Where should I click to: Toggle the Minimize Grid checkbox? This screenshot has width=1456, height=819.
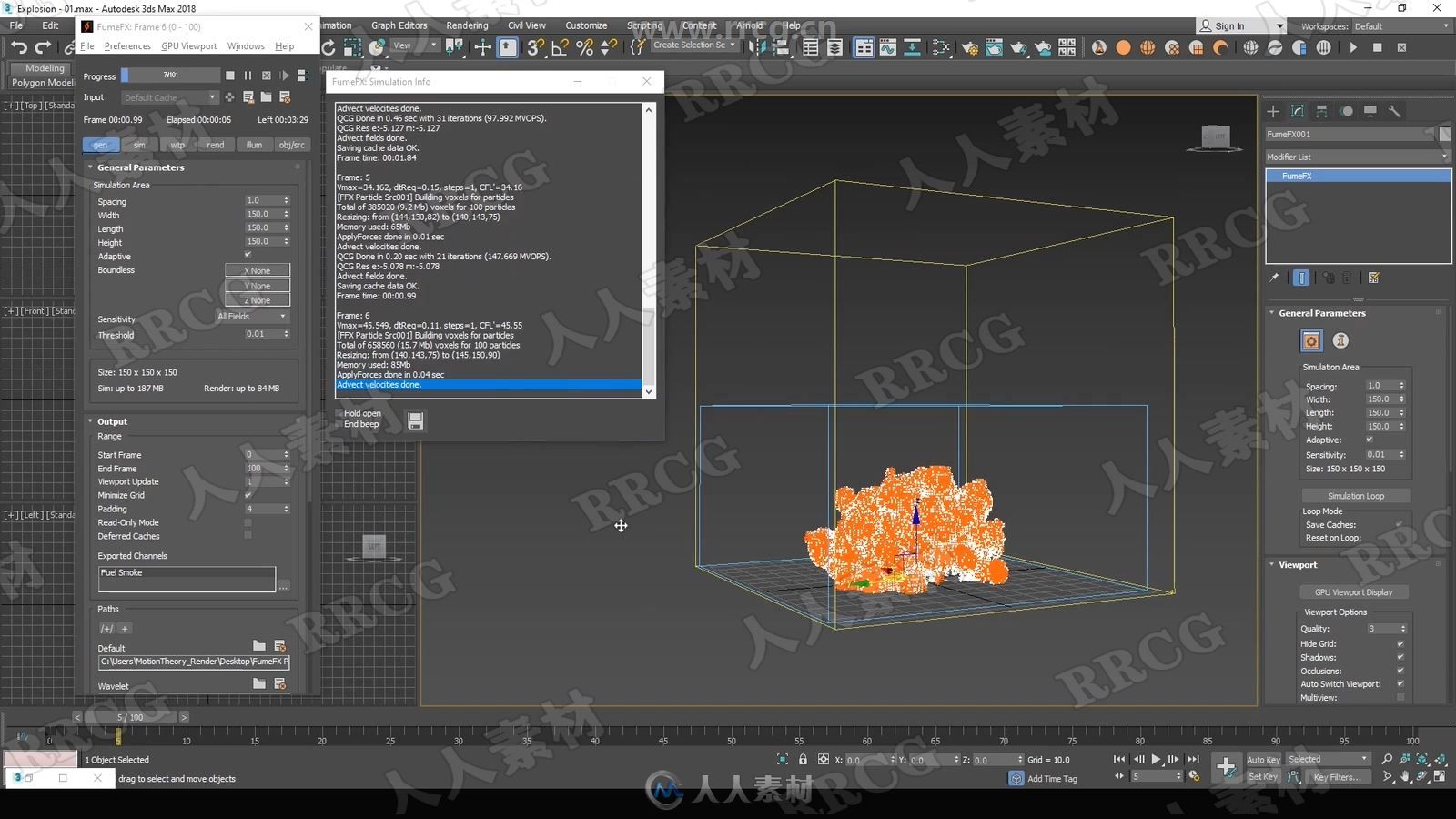[248, 495]
